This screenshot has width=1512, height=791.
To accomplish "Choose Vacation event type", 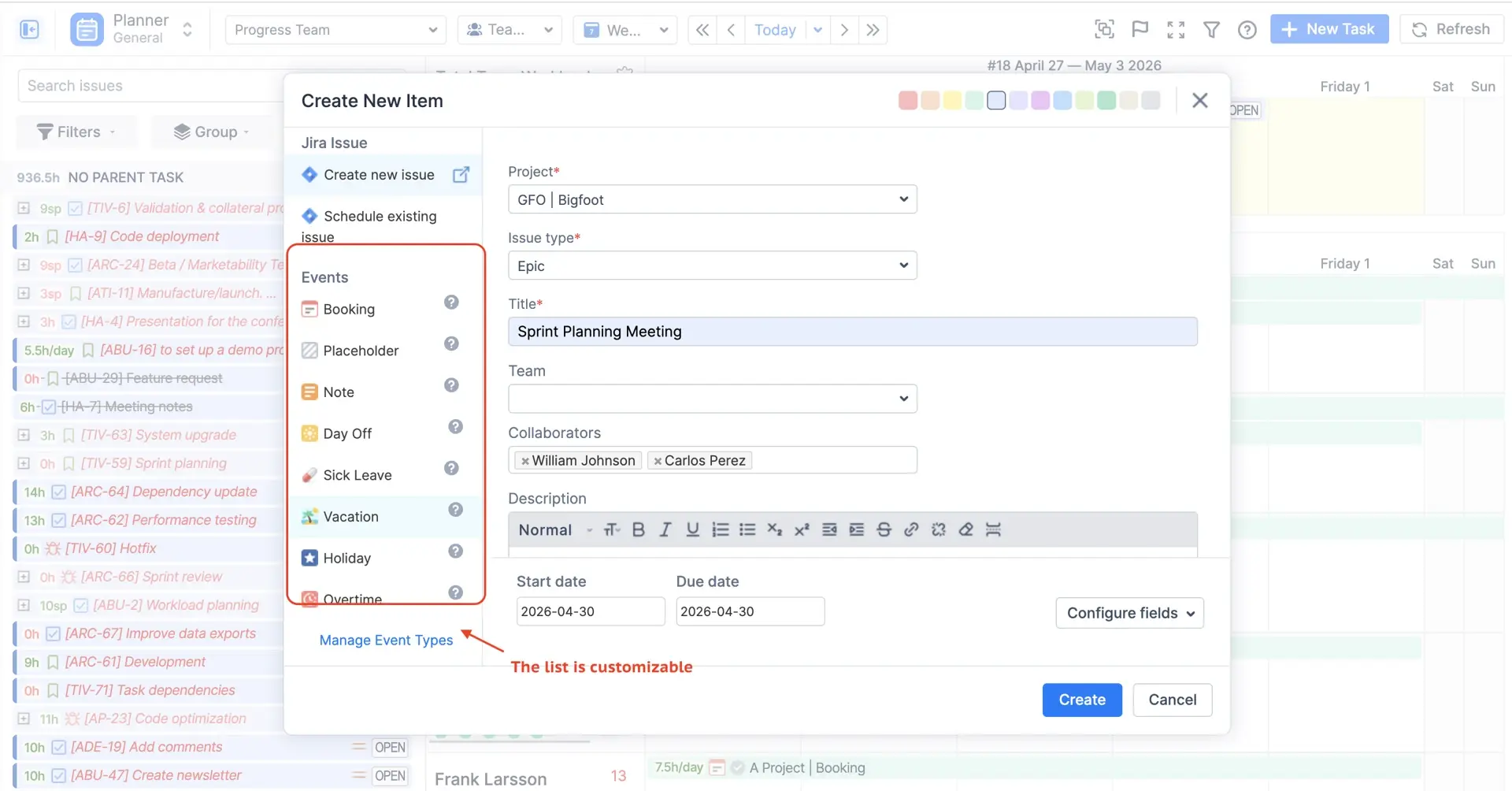I will [x=350, y=516].
